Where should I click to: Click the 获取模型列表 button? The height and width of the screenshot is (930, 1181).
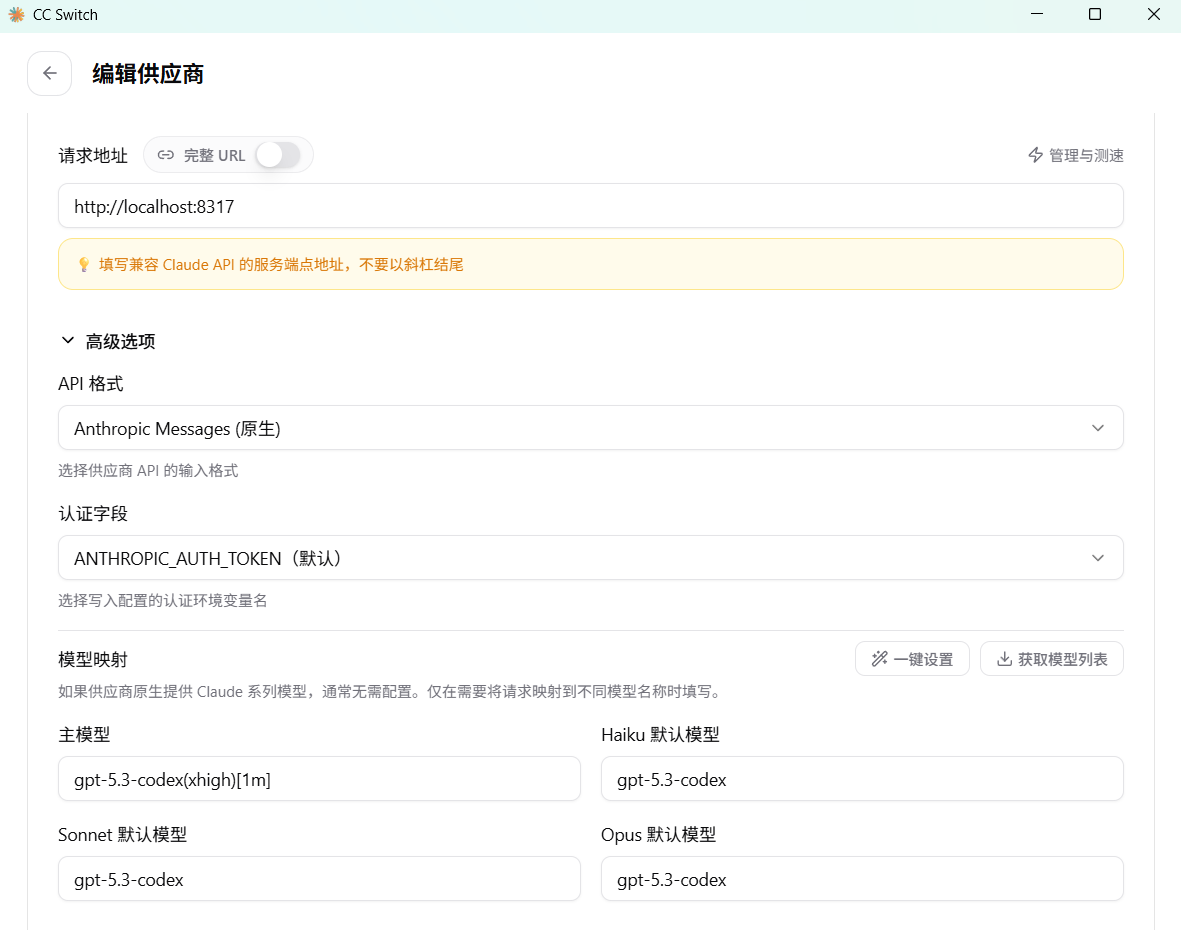tap(1051, 659)
